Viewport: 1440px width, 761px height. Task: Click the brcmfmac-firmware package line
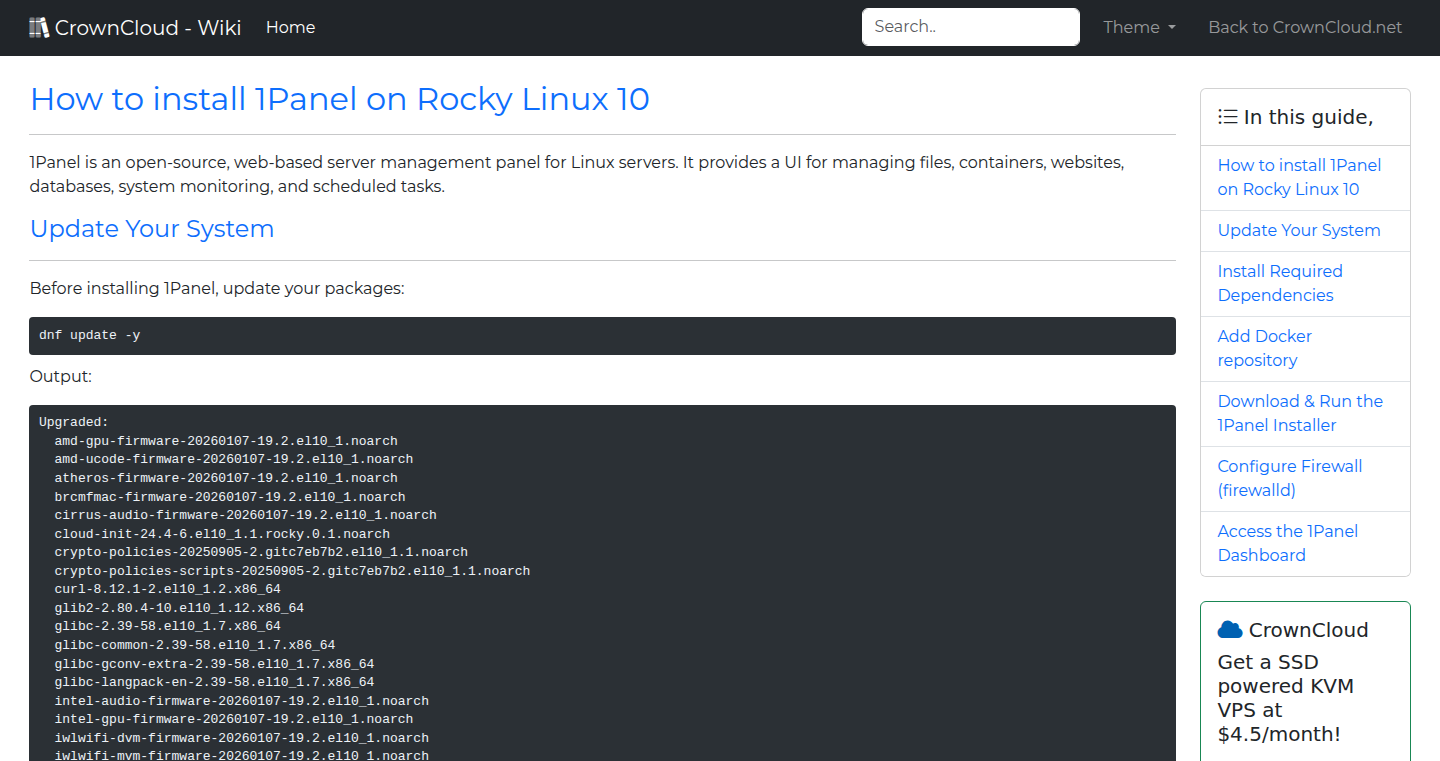point(230,497)
